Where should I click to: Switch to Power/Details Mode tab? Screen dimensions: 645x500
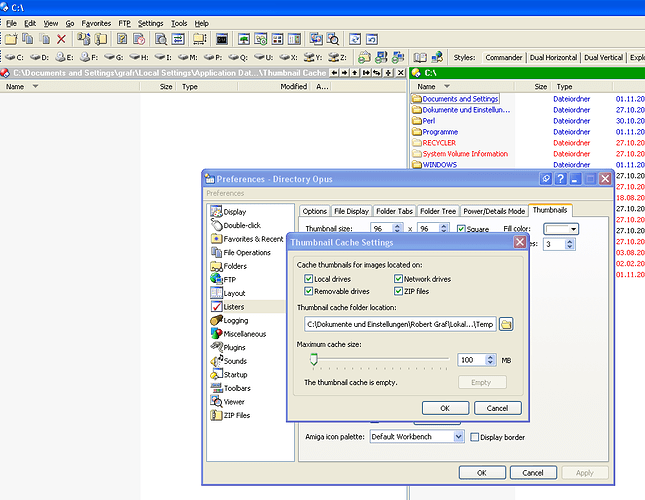494,211
